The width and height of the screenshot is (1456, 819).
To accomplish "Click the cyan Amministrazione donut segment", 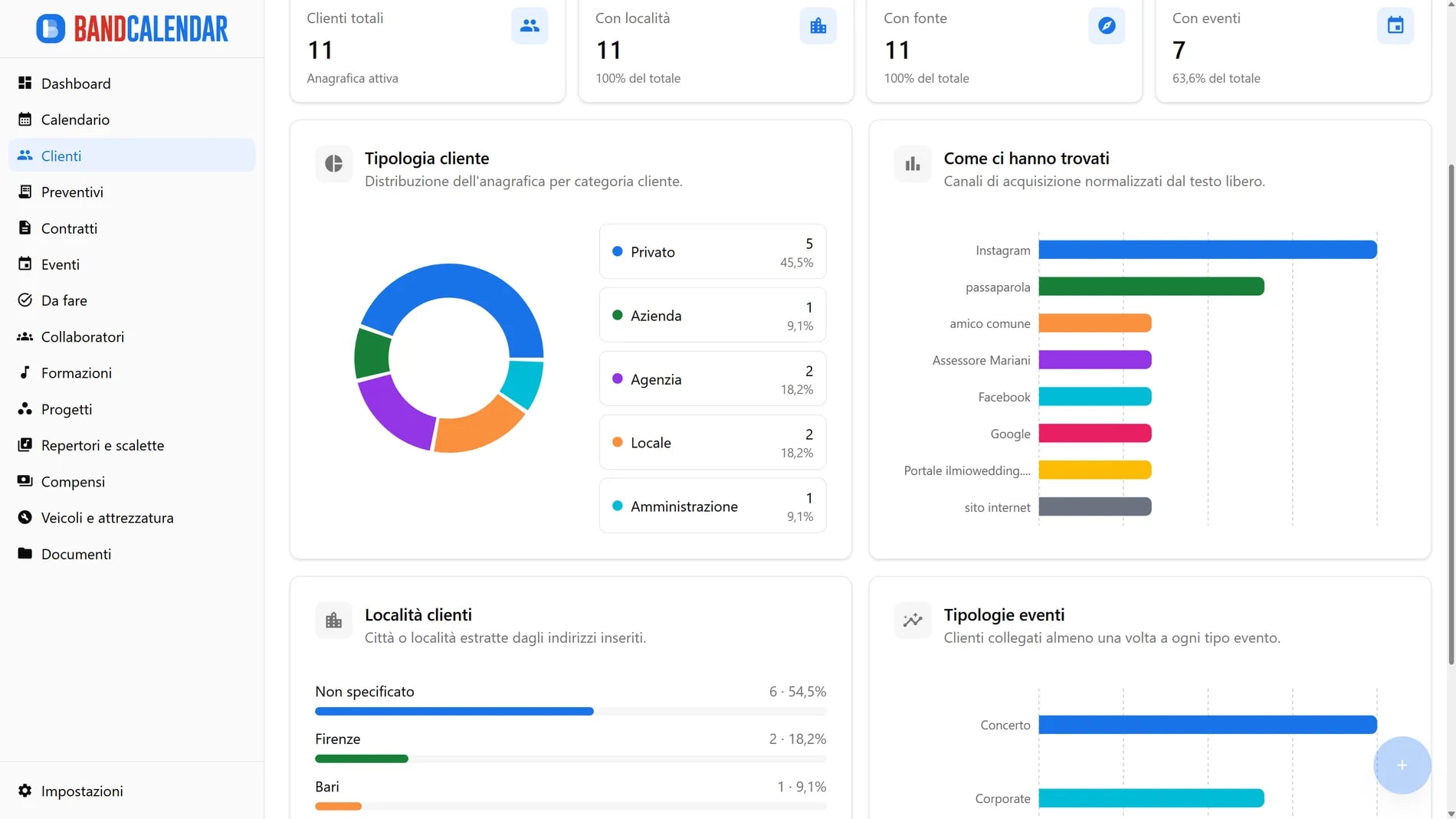I will coord(524,382).
